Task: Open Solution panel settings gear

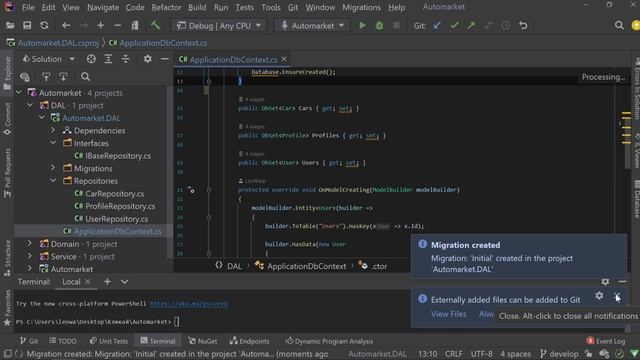Action: click(x=147, y=59)
